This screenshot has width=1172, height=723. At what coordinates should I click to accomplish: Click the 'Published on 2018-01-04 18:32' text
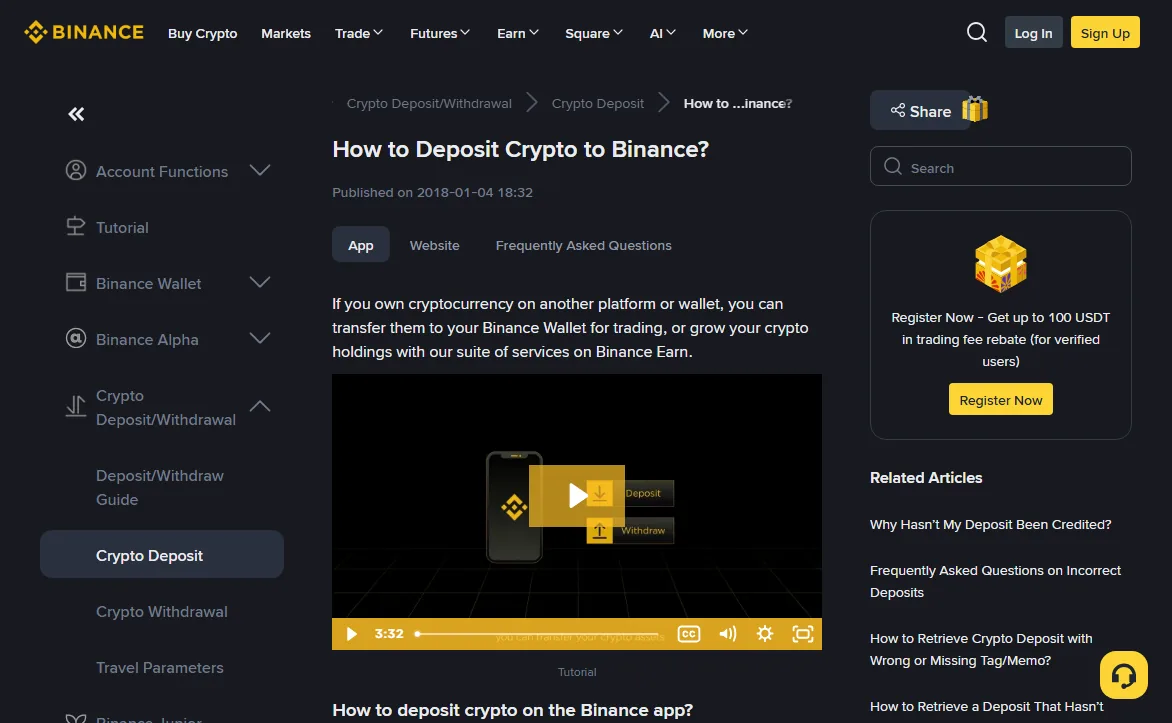[x=432, y=192]
